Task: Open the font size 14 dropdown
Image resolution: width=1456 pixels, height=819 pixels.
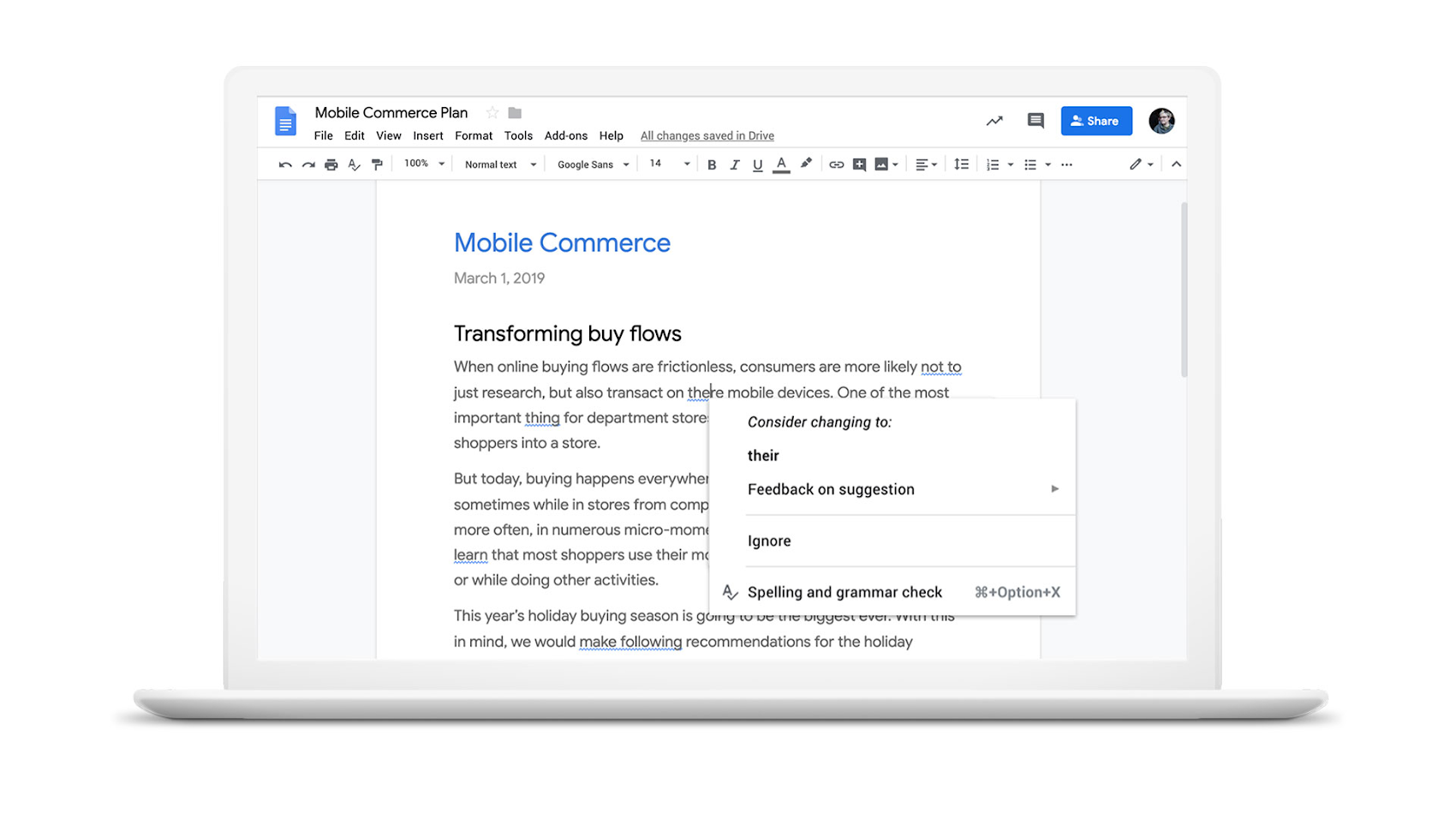Action: (669, 164)
